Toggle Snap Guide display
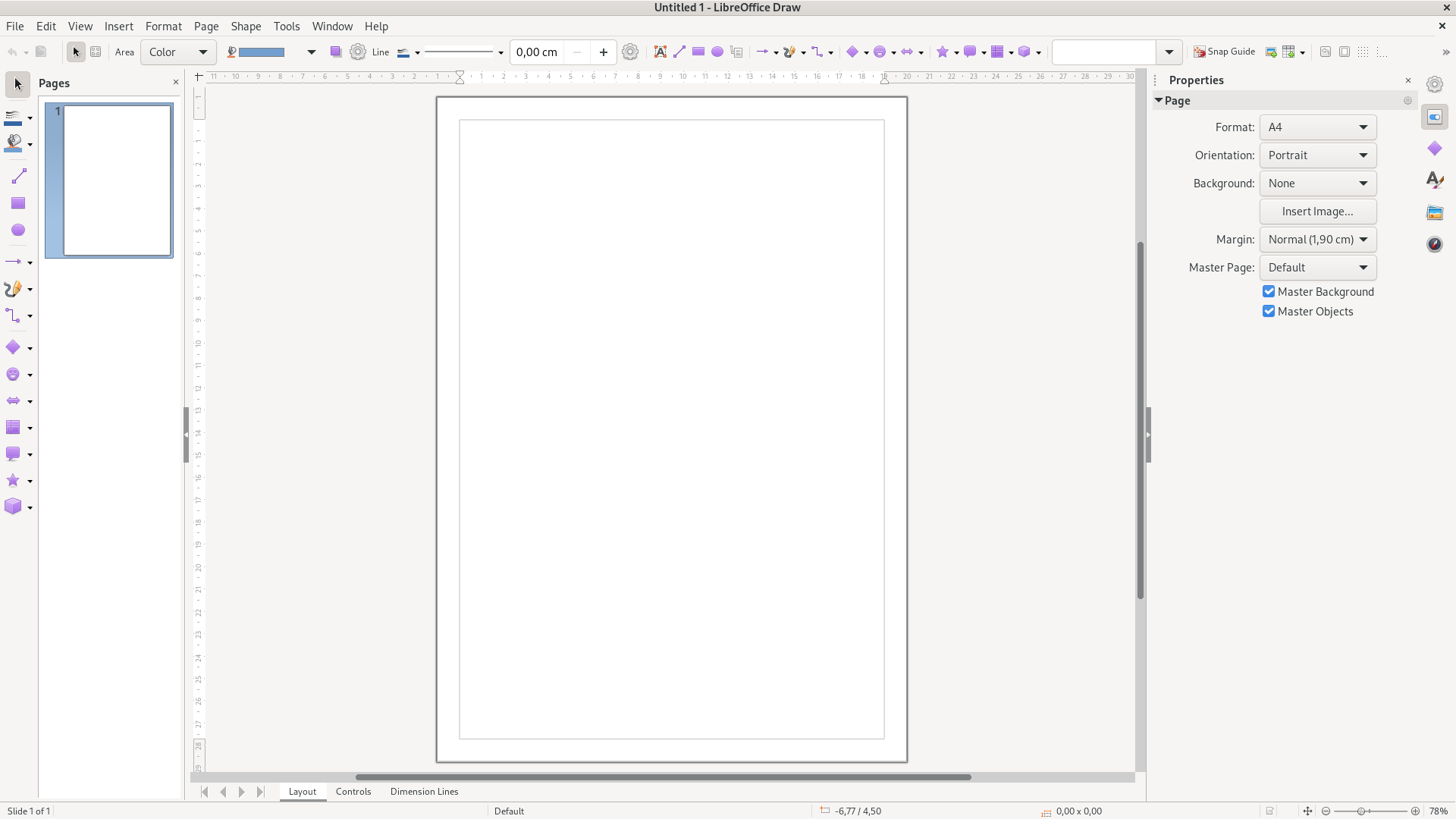The height and width of the screenshot is (819, 1456). pos(1224,52)
